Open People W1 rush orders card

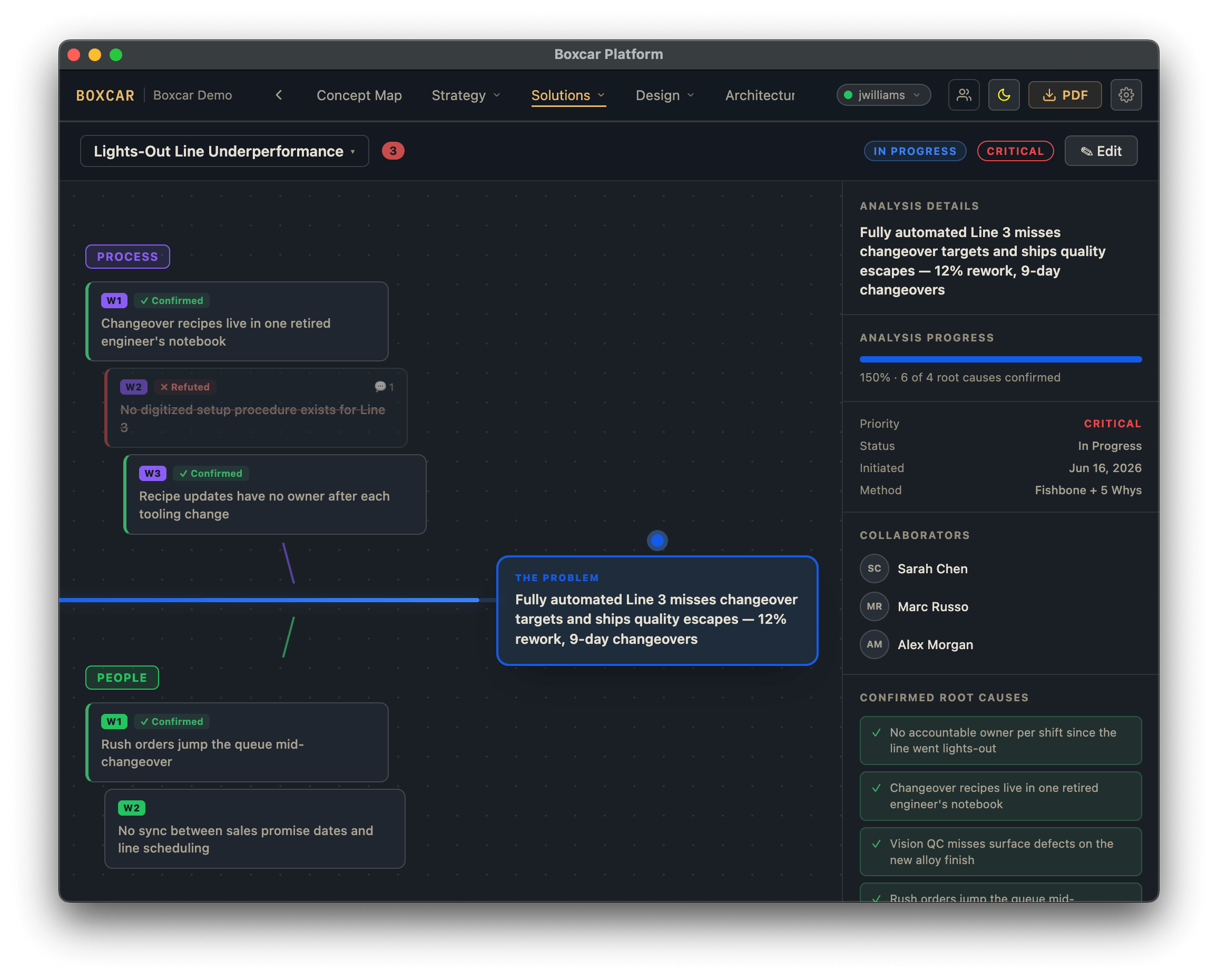coord(237,742)
